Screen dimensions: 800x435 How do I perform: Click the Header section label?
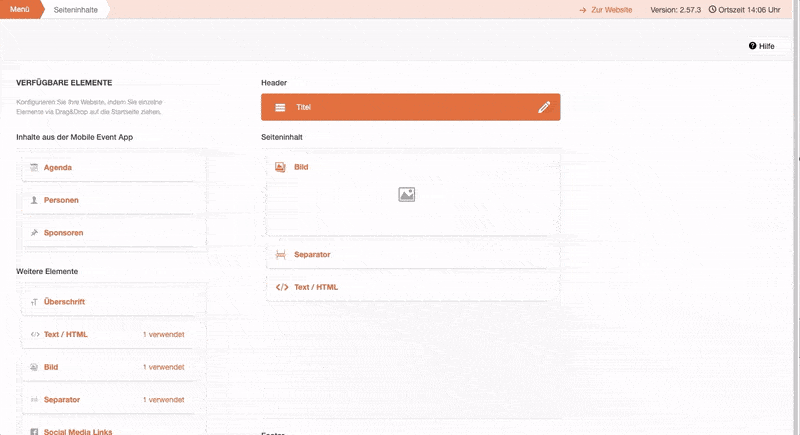pos(274,83)
